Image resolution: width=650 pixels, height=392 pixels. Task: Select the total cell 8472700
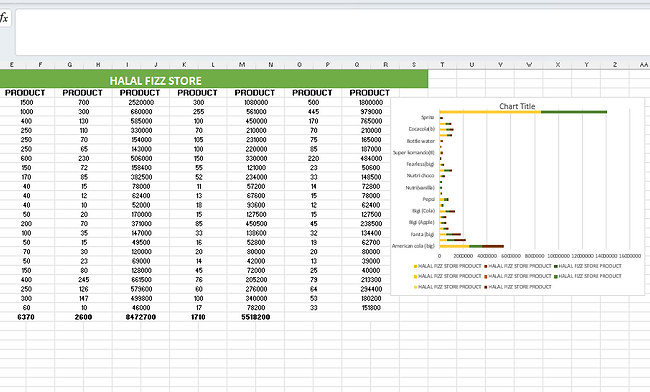tap(141, 317)
